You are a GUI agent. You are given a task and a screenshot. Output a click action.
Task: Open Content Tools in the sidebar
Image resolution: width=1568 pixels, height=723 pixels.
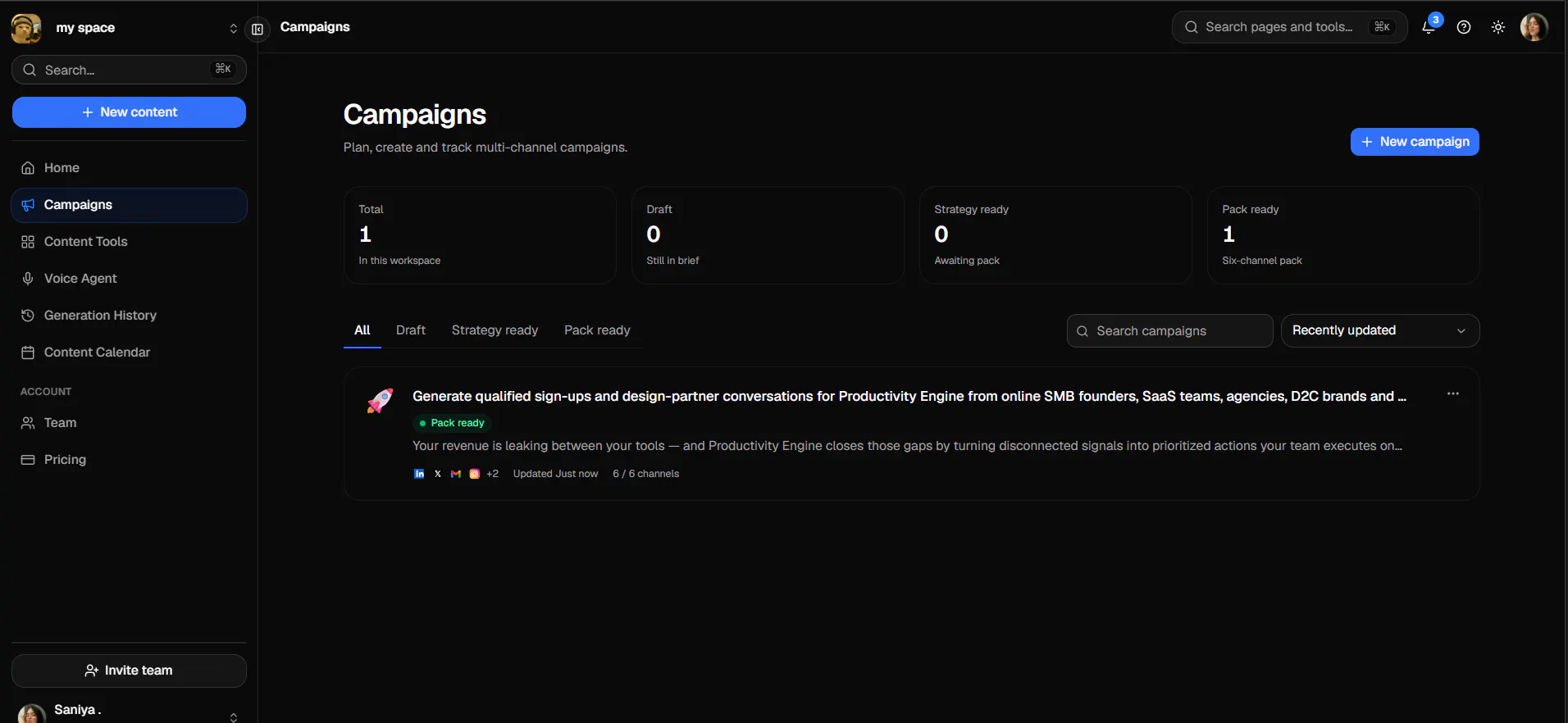129,242
